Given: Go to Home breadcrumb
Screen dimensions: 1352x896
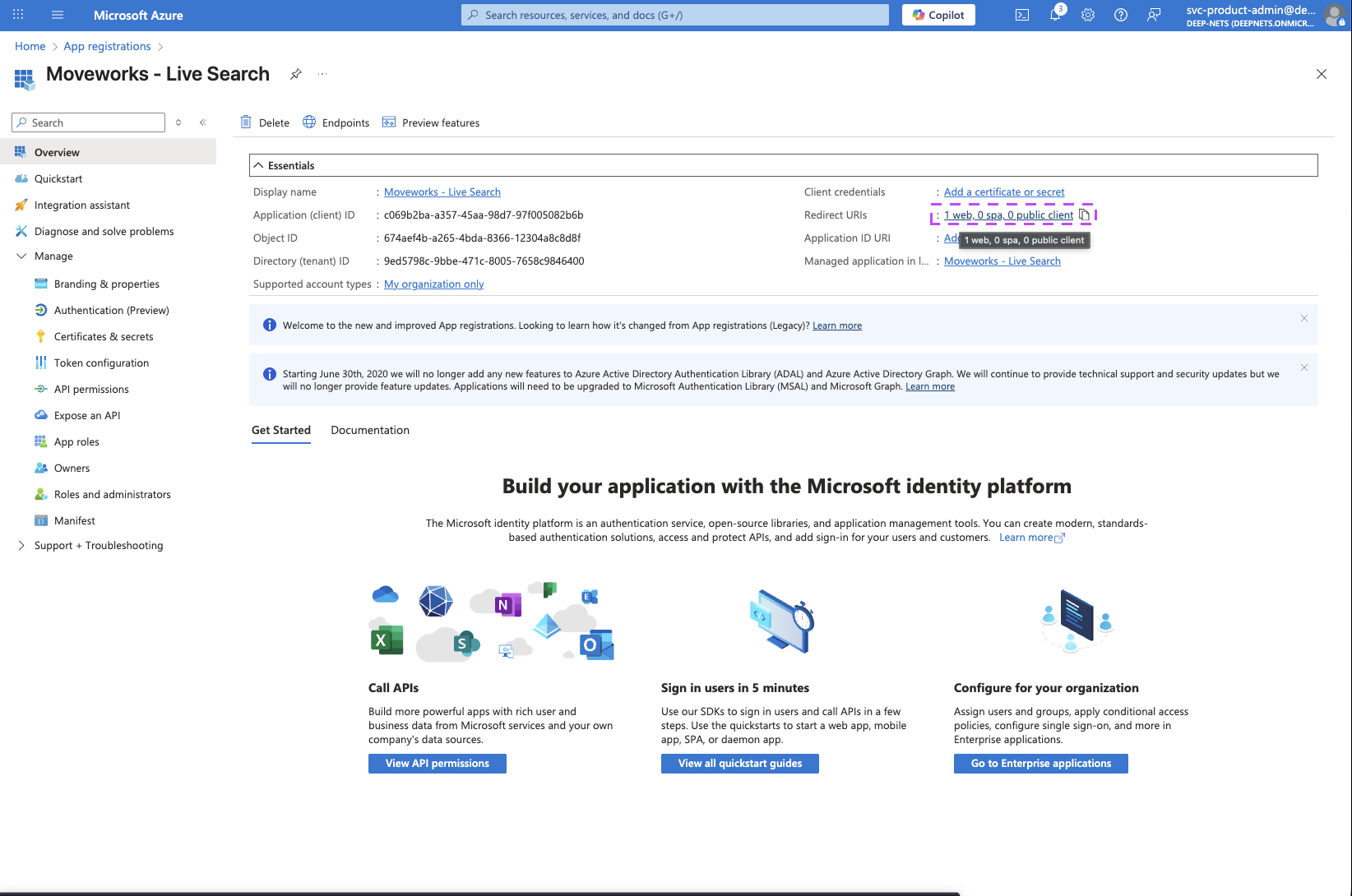Looking at the screenshot, I should pos(30,46).
